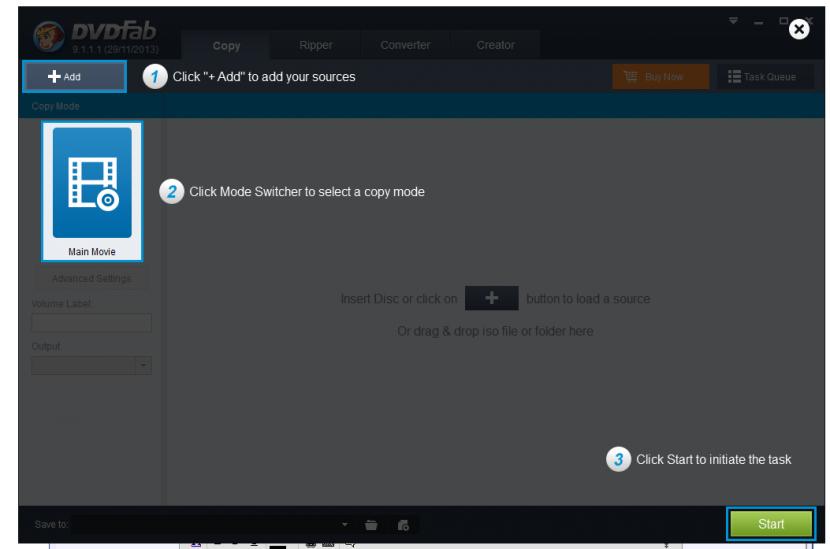Viewport: 830px width, 549px height.
Task: Click the Volume Label input field
Action: click(x=92, y=322)
